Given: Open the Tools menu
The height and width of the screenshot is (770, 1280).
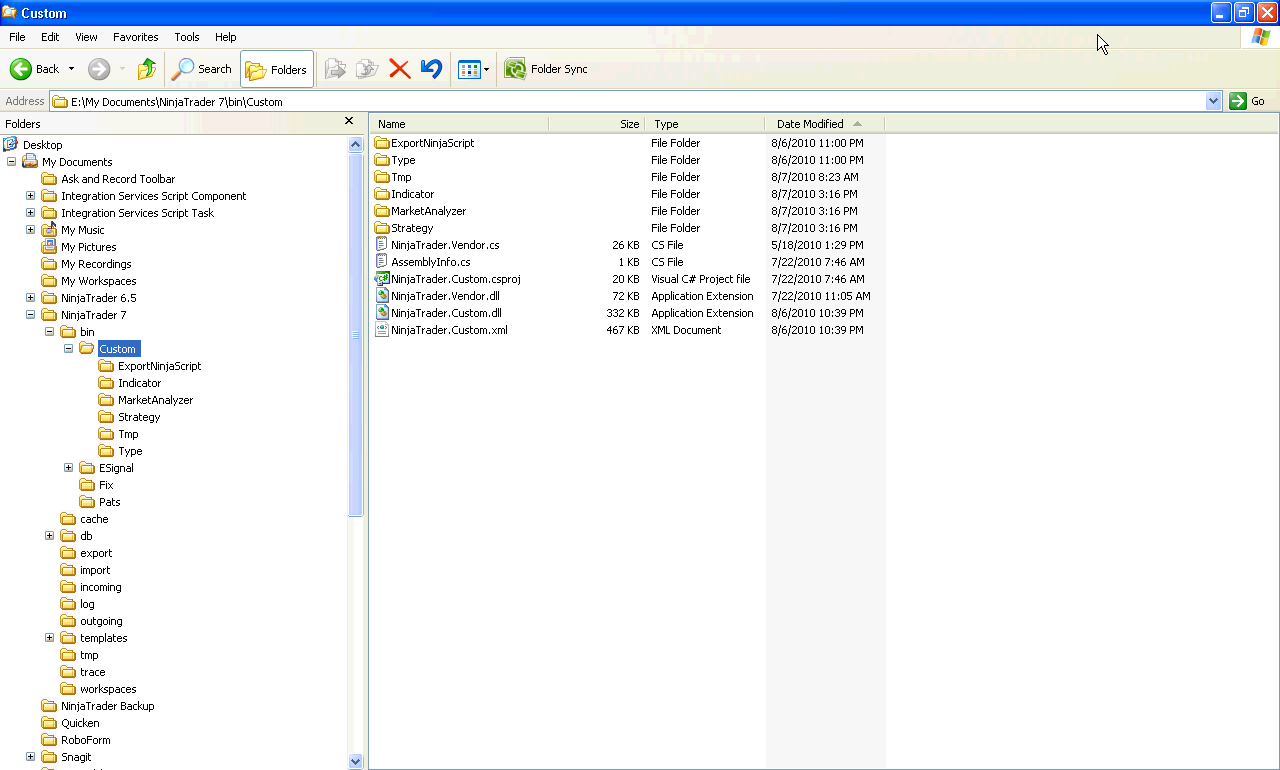Looking at the screenshot, I should pyautogui.click(x=187, y=37).
